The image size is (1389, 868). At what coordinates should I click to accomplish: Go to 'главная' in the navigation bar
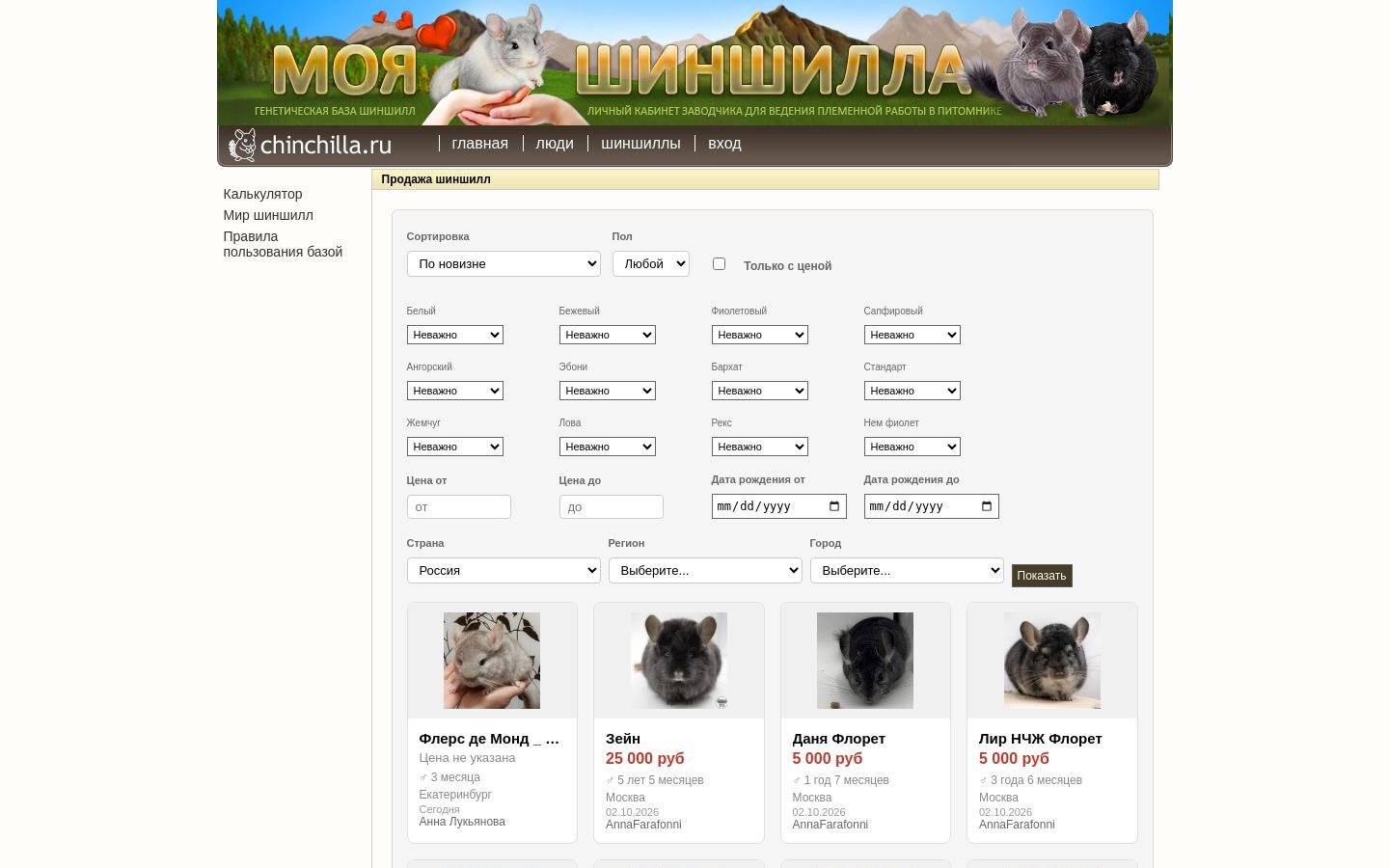coord(479,144)
